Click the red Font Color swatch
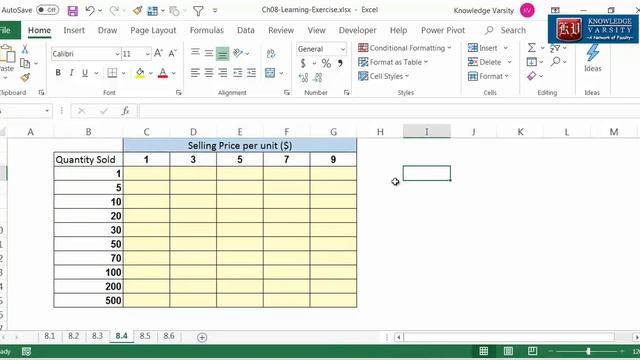 (163, 73)
